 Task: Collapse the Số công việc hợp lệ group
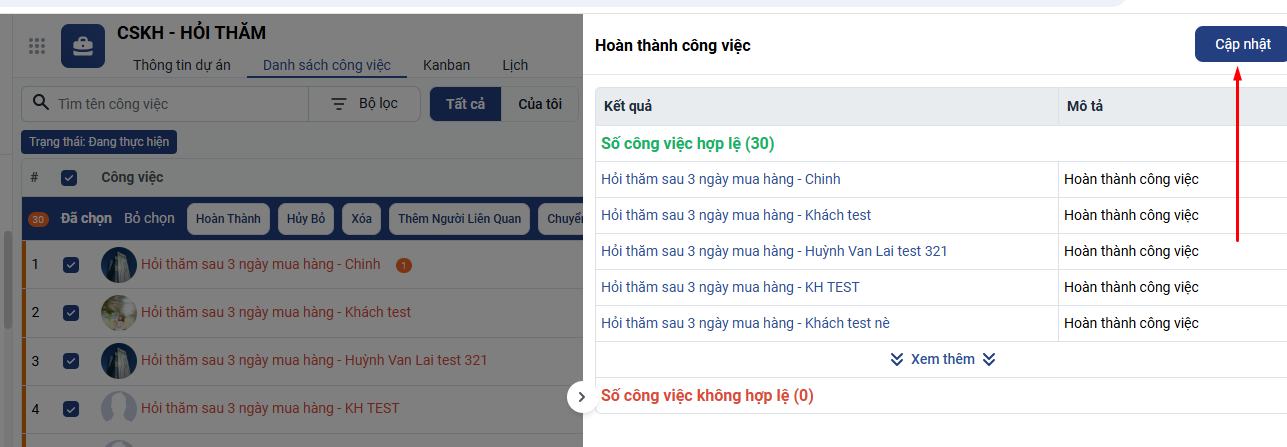[687, 144]
